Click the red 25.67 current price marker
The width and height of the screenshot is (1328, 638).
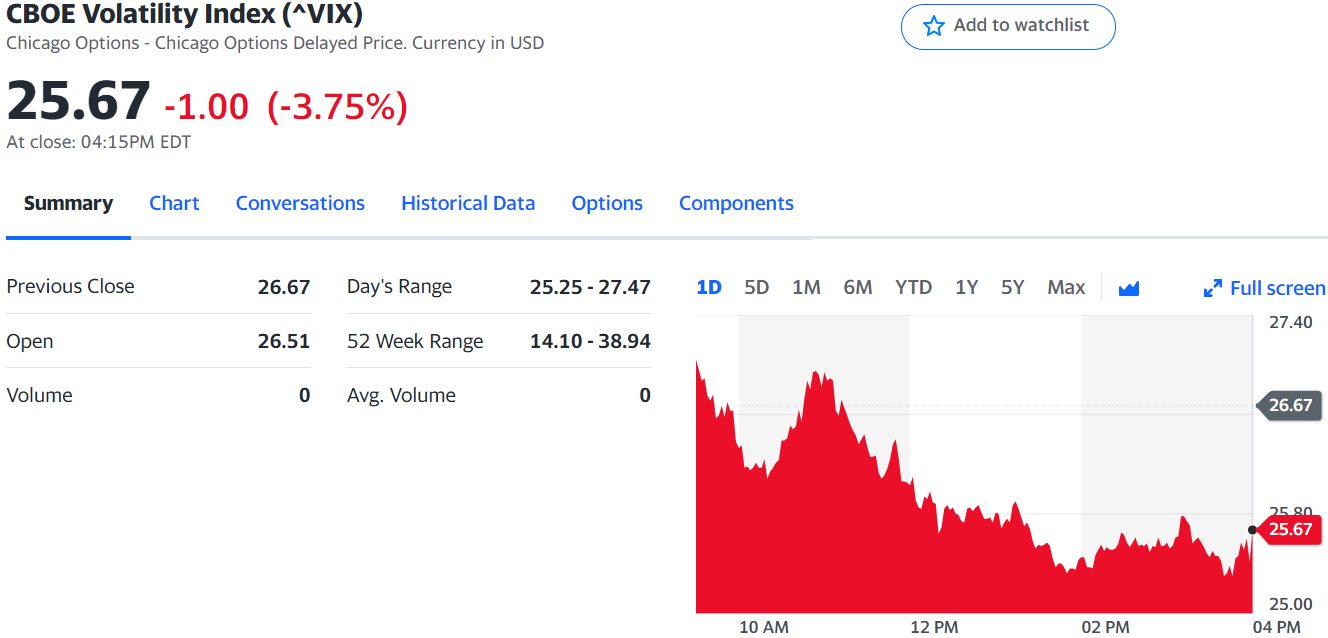[x=1288, y=529]
